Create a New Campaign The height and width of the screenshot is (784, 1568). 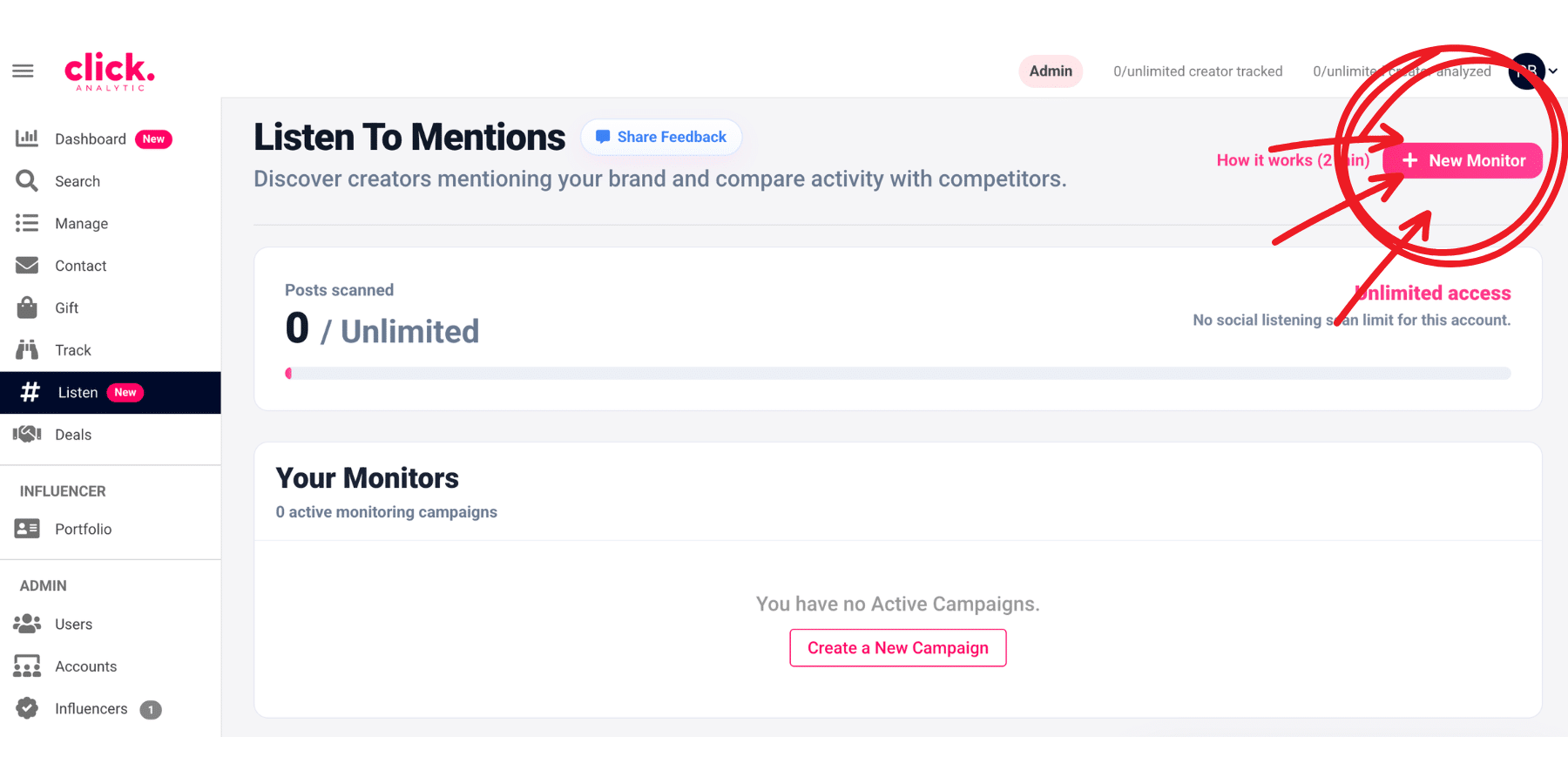(897, 647)
